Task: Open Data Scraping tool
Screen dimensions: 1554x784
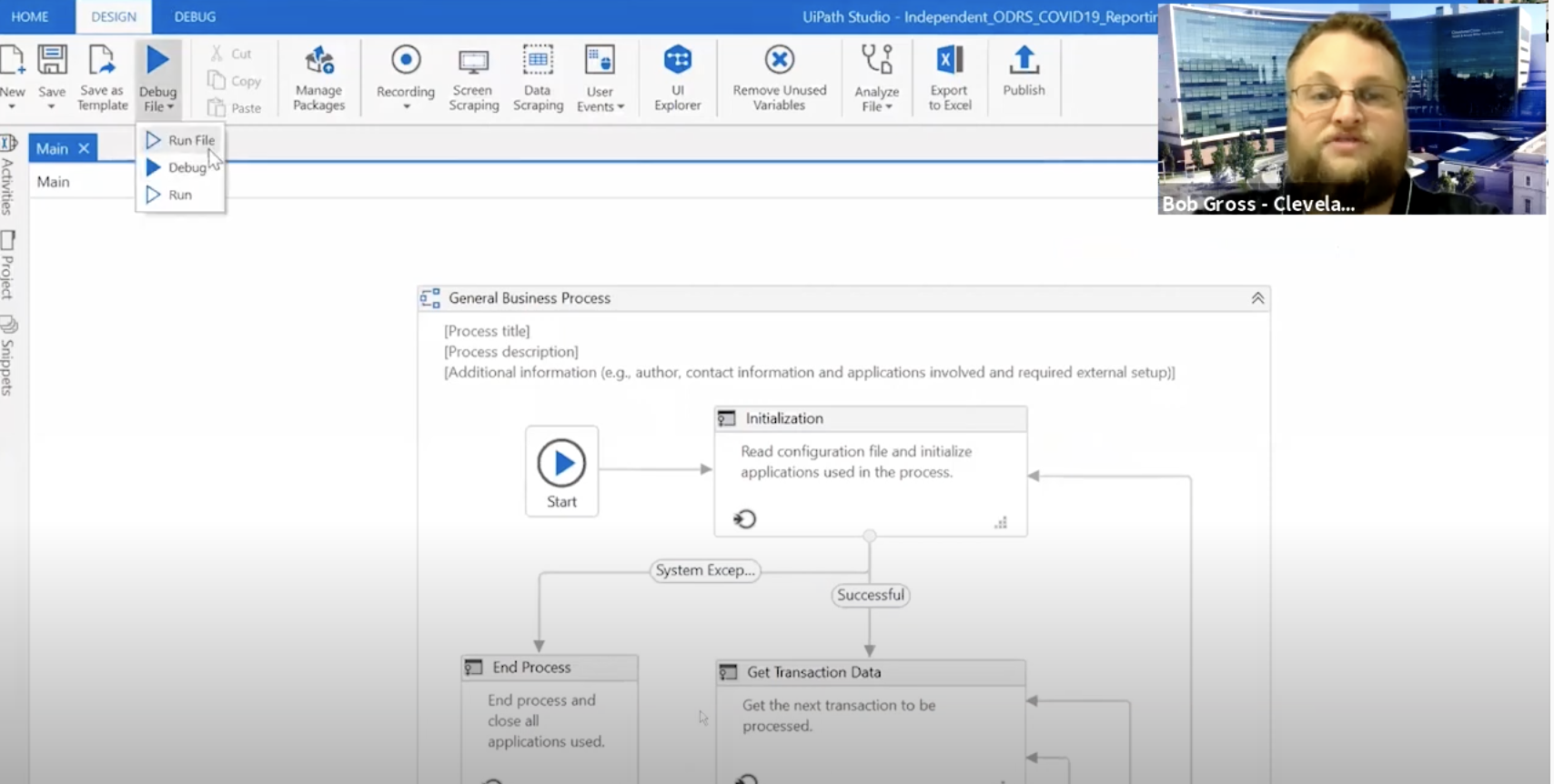Action: [538, 78]
